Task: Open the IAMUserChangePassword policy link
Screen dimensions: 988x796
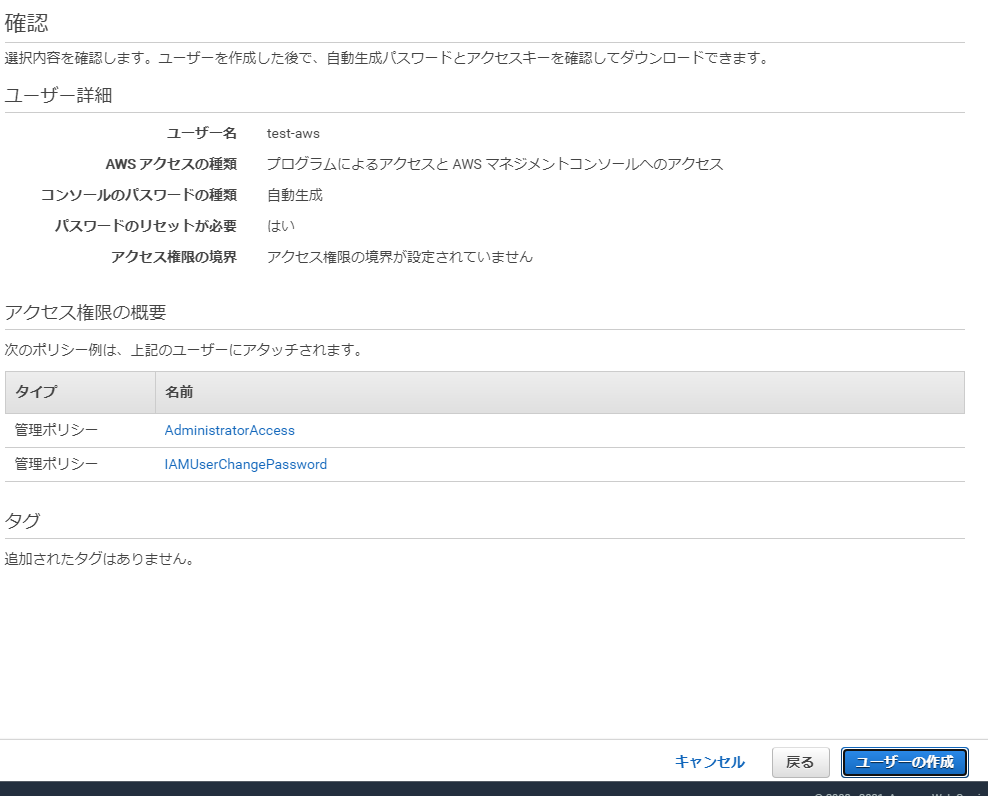Action: (246, 463)
